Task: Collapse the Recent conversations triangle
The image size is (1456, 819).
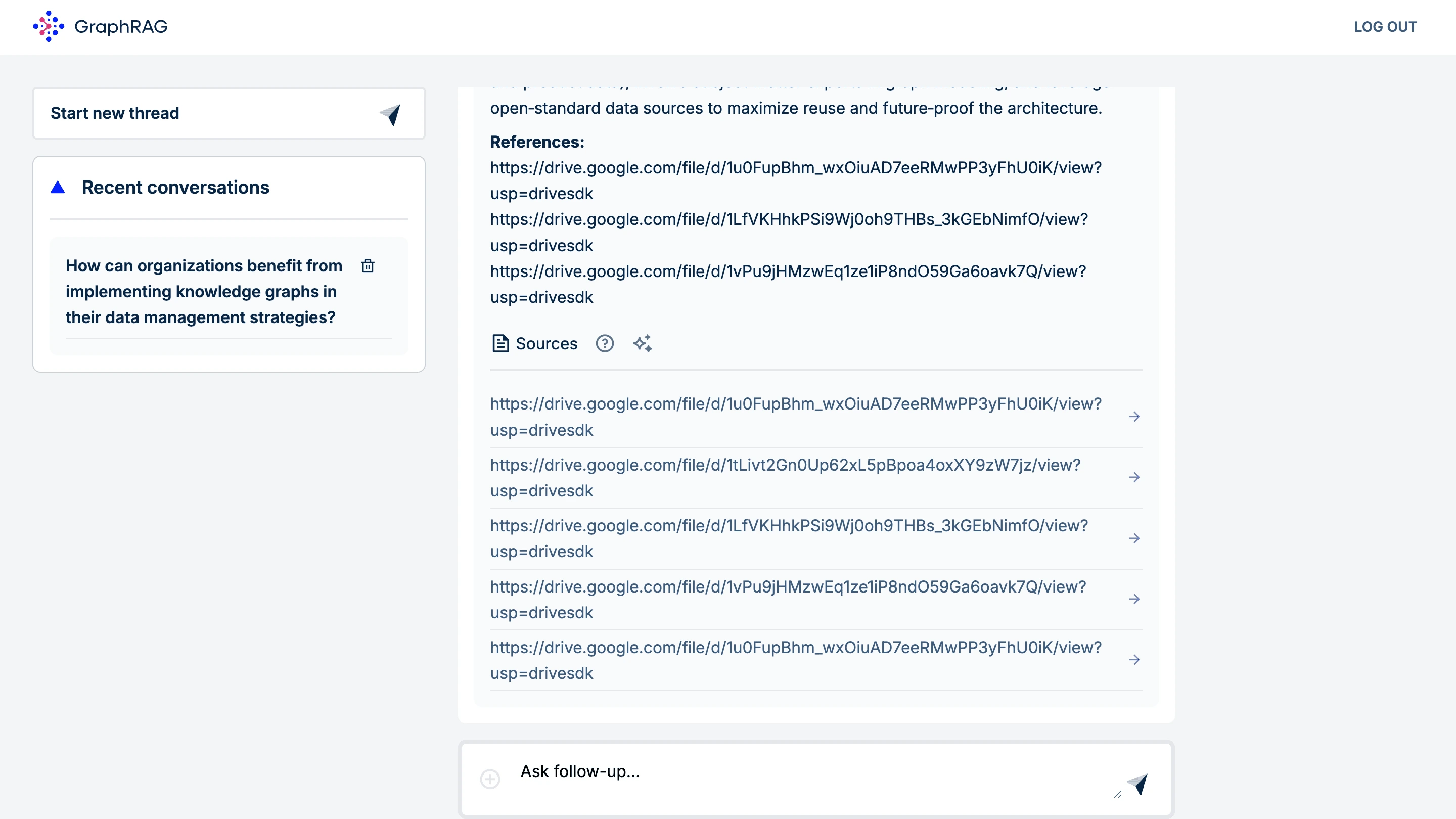Action: point(58,187)
